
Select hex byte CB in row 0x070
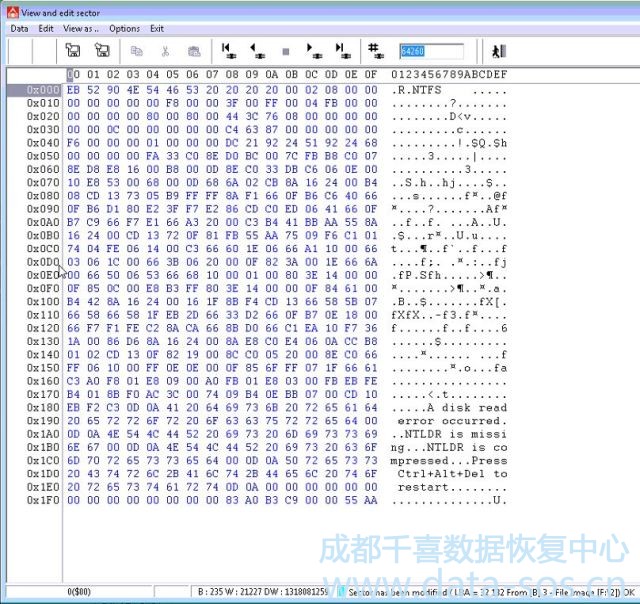click(x=272, y=182)
